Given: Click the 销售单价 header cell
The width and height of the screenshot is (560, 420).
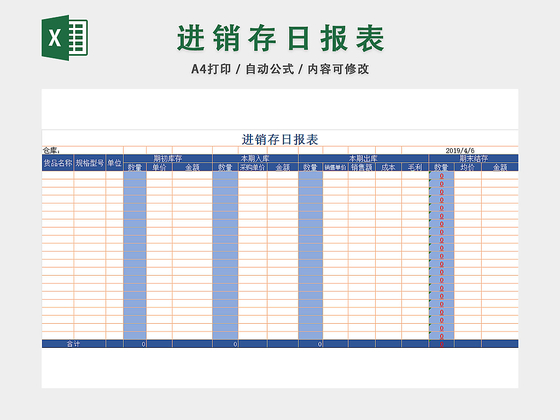Looking at the screenshot, I should pyautogui.click(x=335, y=167).
